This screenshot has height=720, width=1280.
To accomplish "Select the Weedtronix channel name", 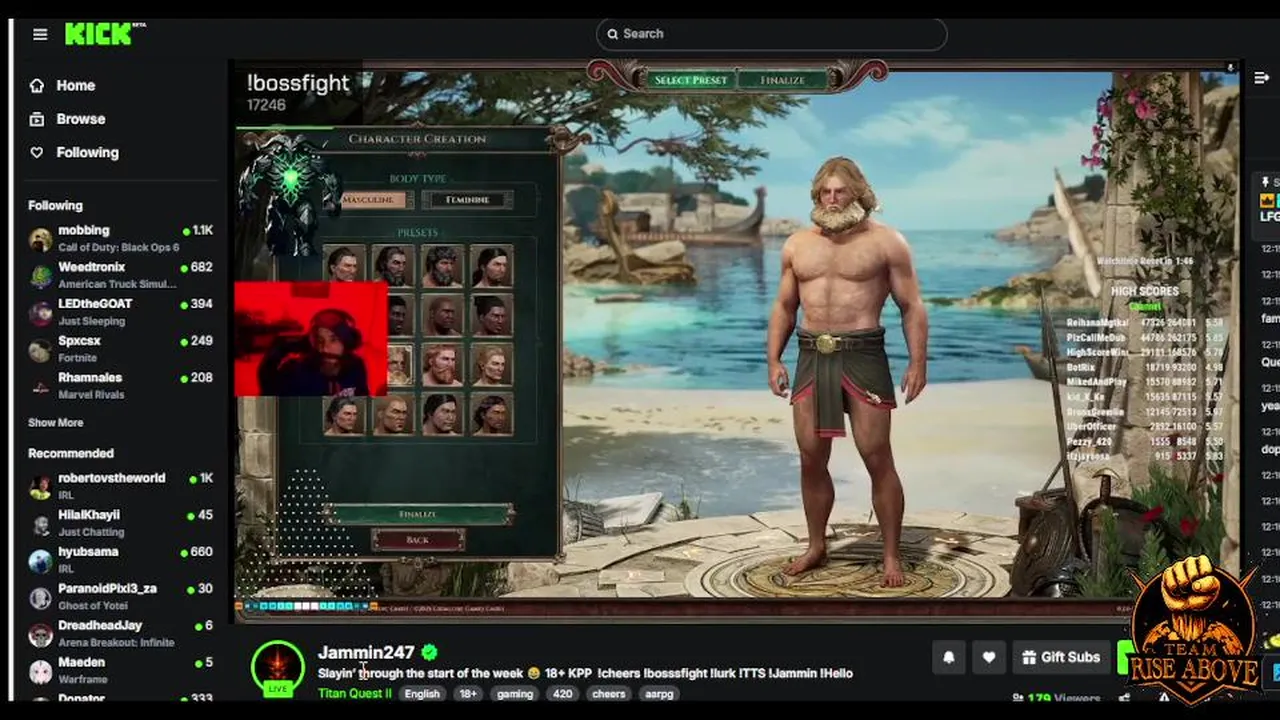I will (x=92, y=268).
